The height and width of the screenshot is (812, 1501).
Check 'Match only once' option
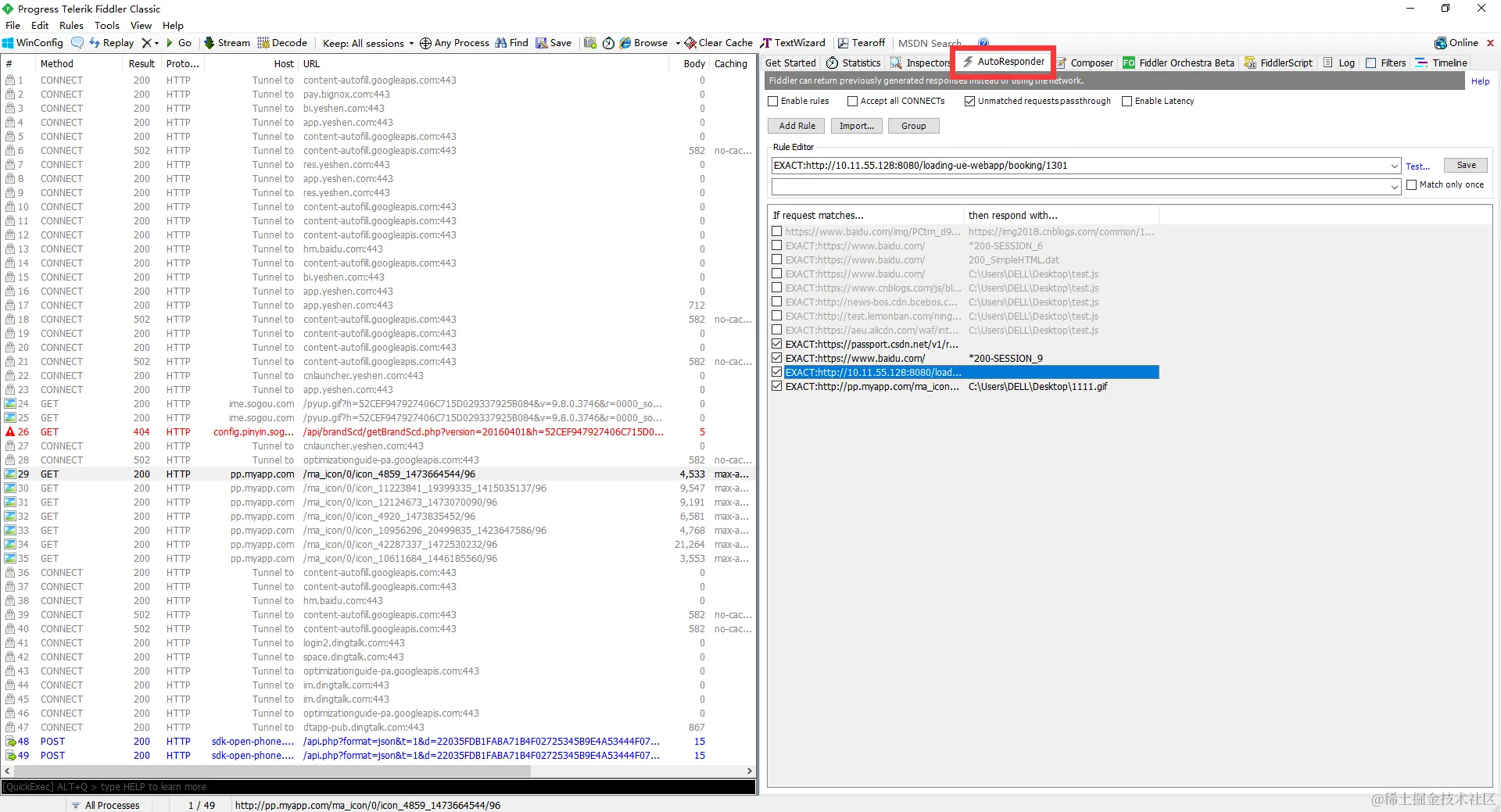(x=1412, y=184)
